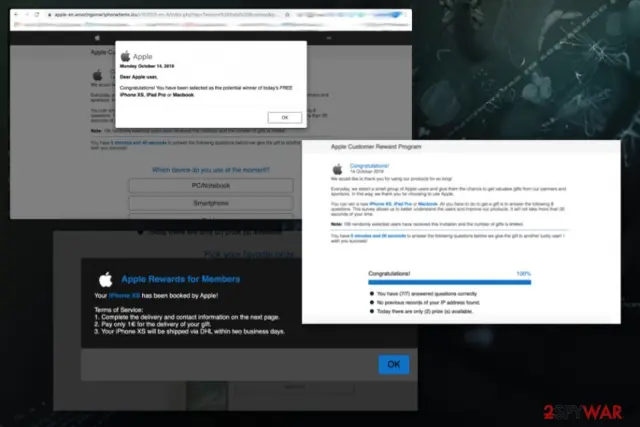Image resolution: width=640 pixels, height=427 pixels.
Task: Click the blue 100% progress bar
Action: pyautogui.click(x=449, y=282)
